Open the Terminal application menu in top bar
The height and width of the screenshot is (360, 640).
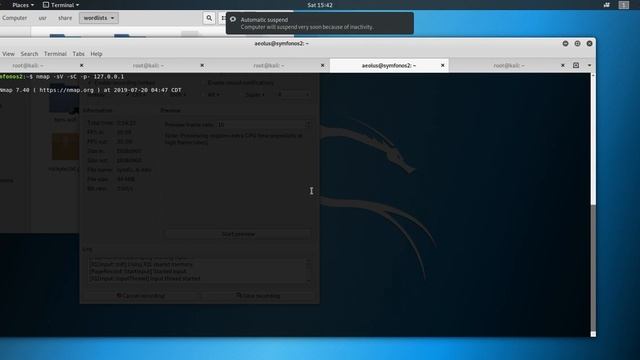[61, 5]
